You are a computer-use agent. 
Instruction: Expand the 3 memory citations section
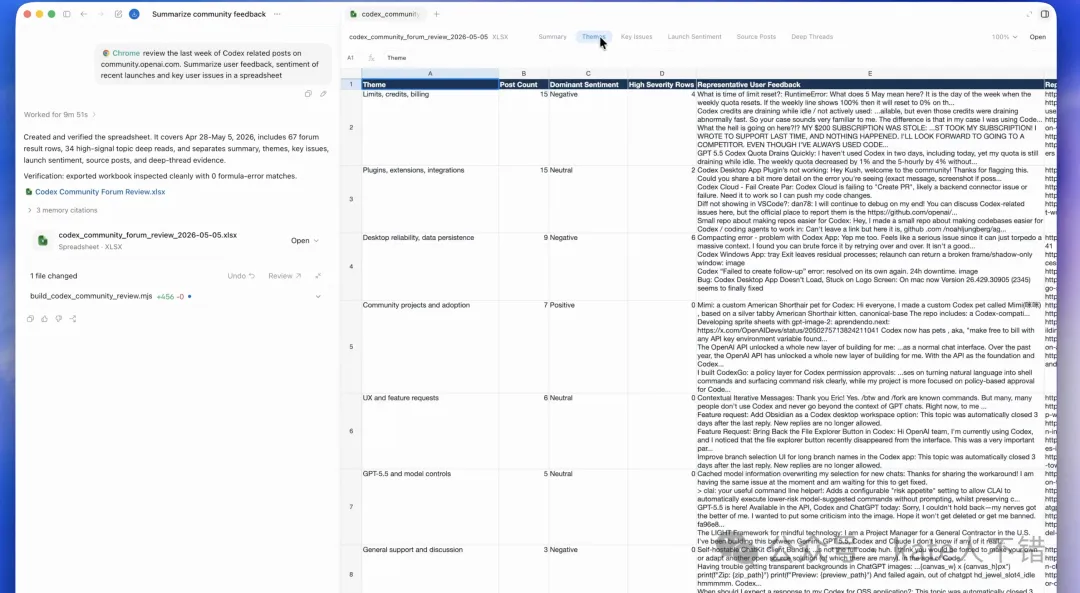[x=62, y=210]
